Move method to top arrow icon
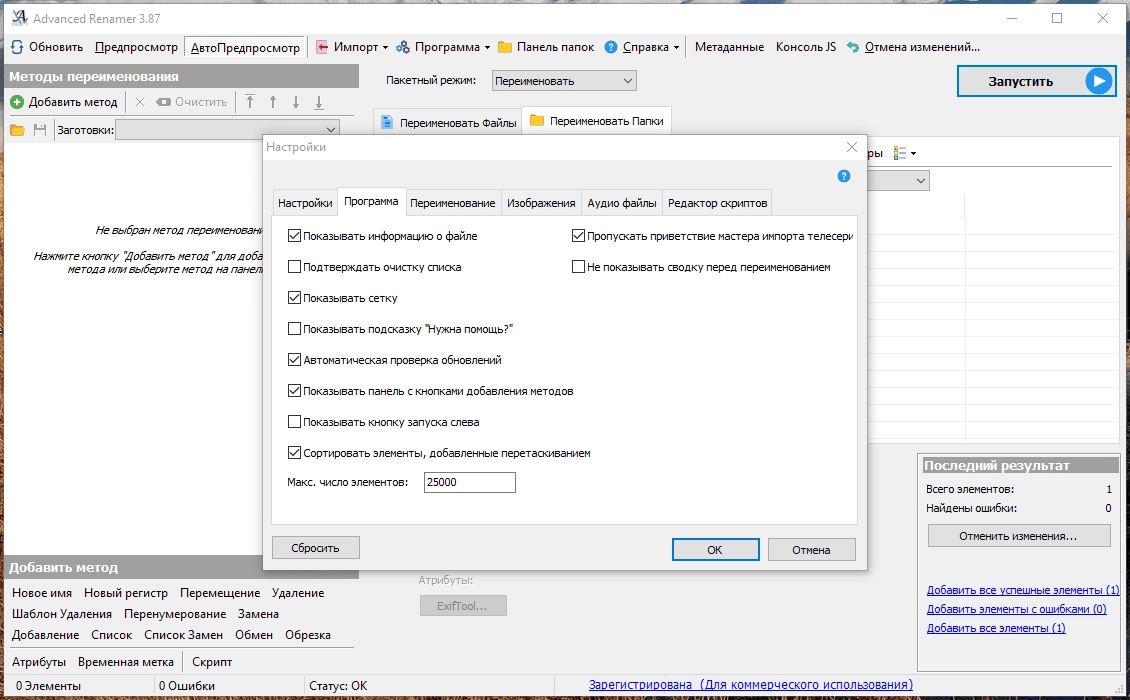This screenshot has width=1130, height=700. (250, 102)
